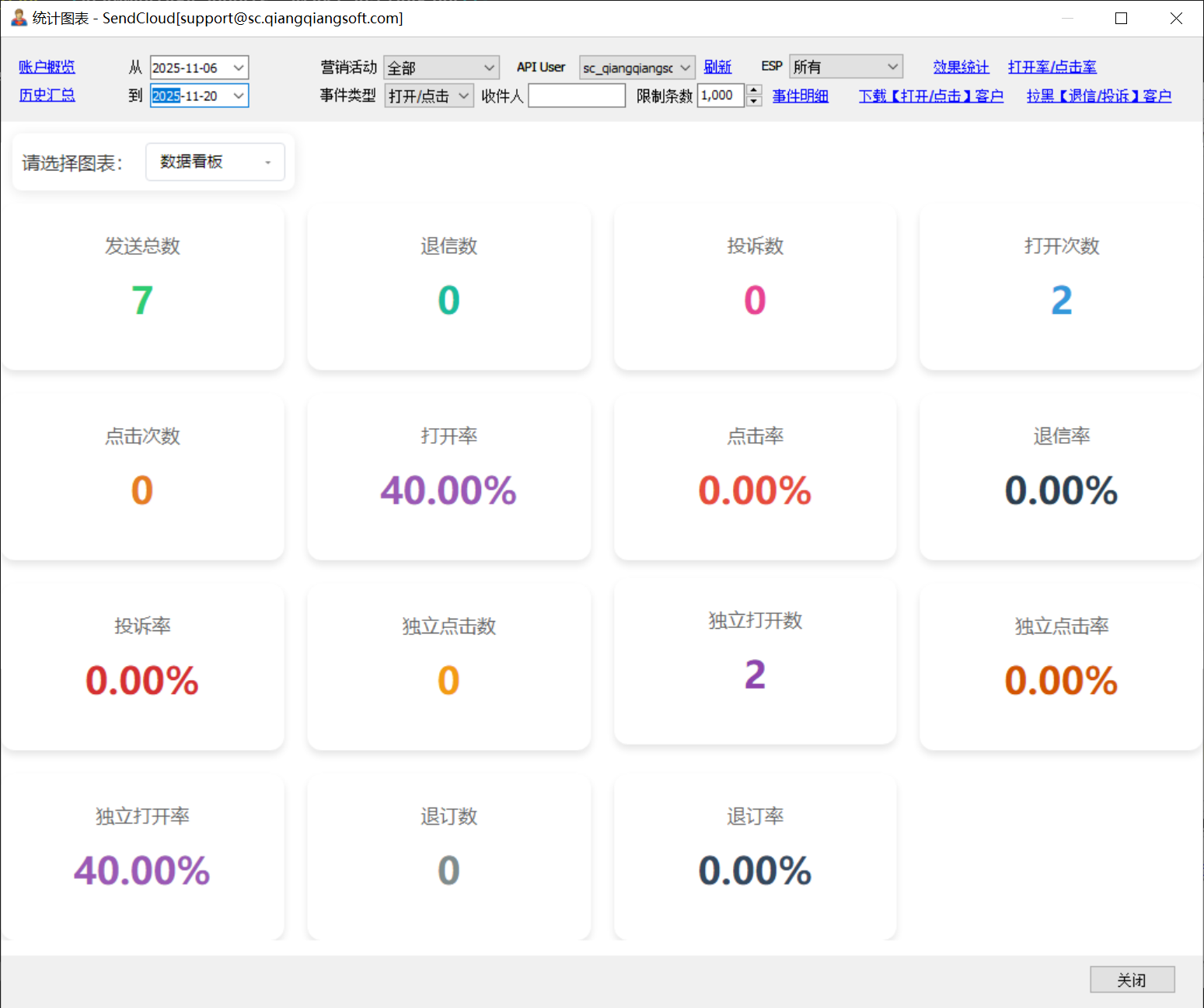Click the 收件人 input field
The image size is (1204, 1008).
(x=576, y=96)
